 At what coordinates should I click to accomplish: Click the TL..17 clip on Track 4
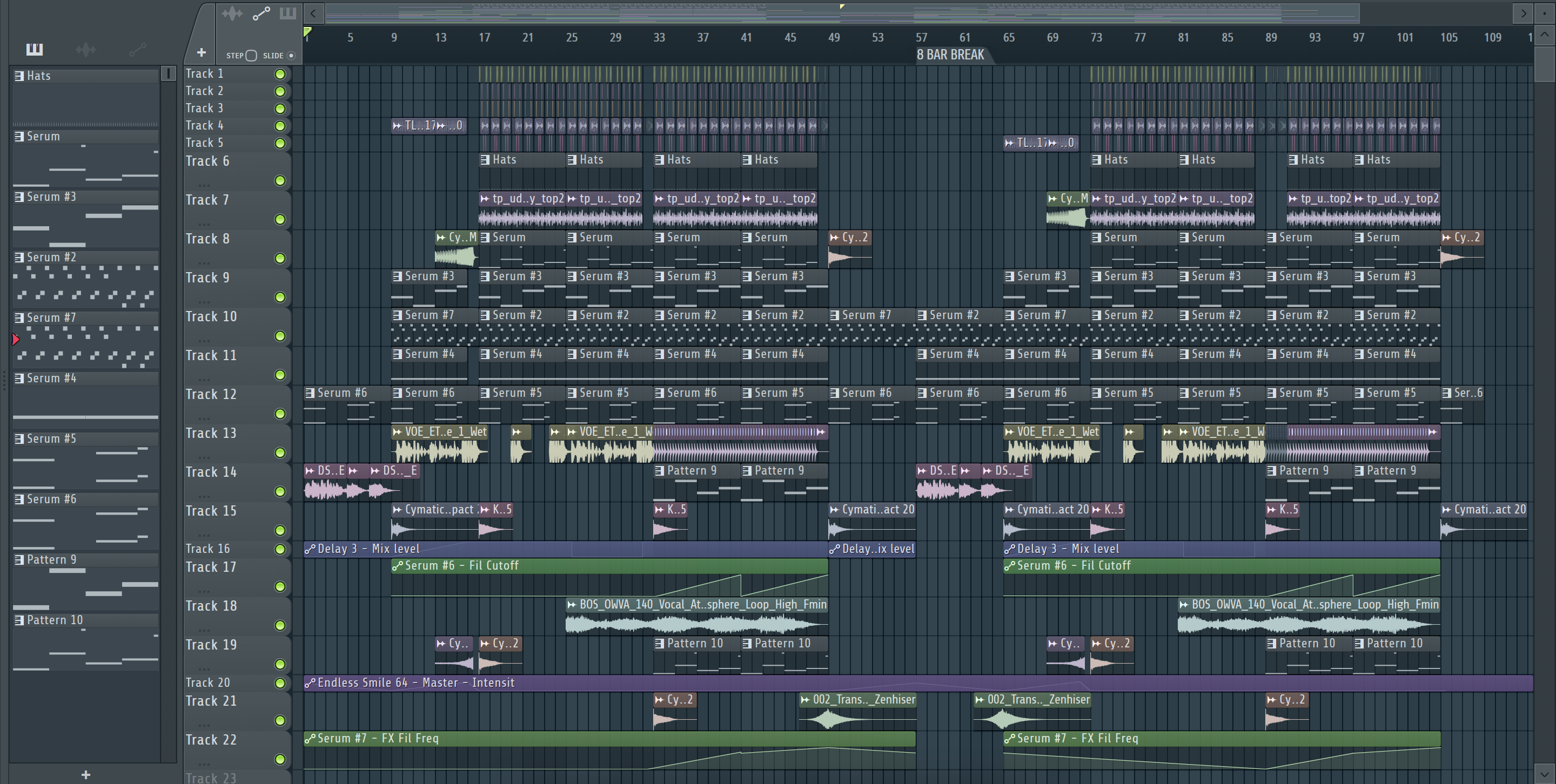pos(414,125)
